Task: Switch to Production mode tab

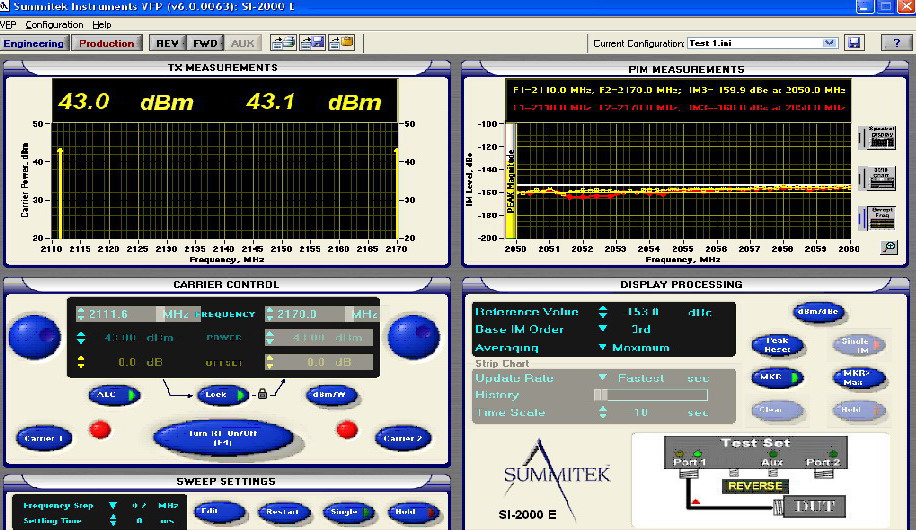Action: pos(107,43)
